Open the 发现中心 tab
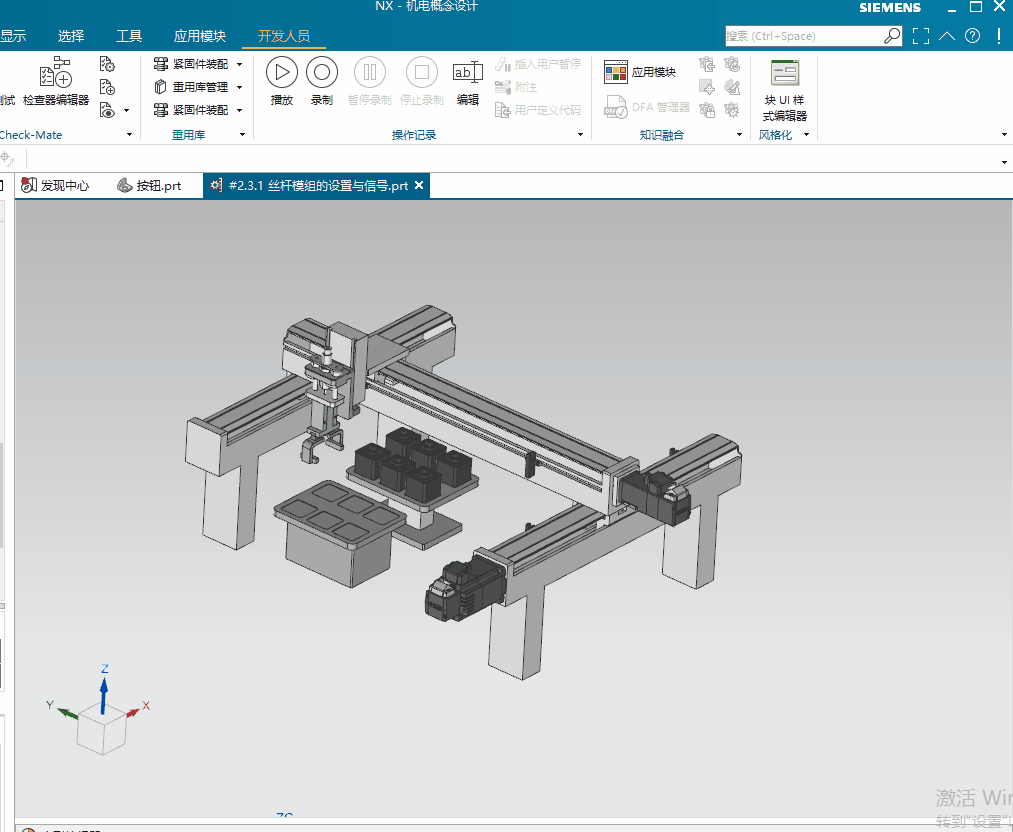 (x=56, y=185)
